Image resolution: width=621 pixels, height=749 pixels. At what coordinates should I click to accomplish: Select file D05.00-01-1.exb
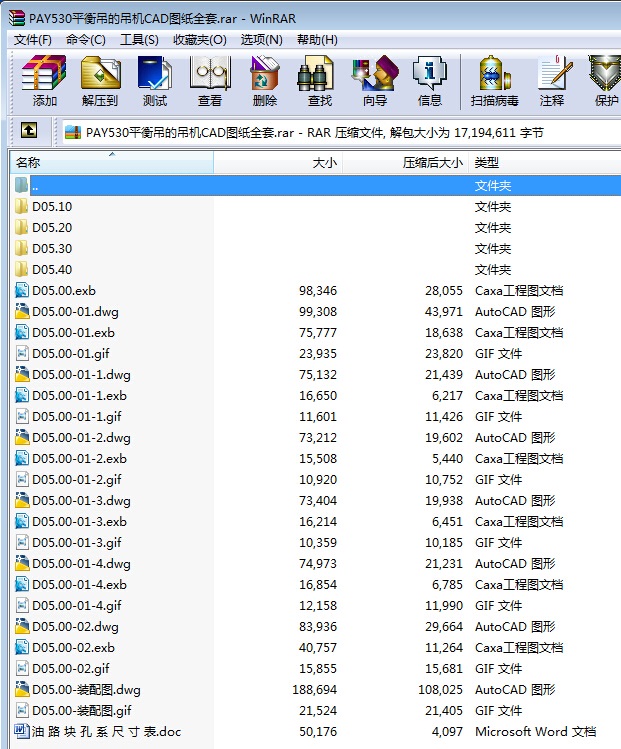(x=79, y=396)
